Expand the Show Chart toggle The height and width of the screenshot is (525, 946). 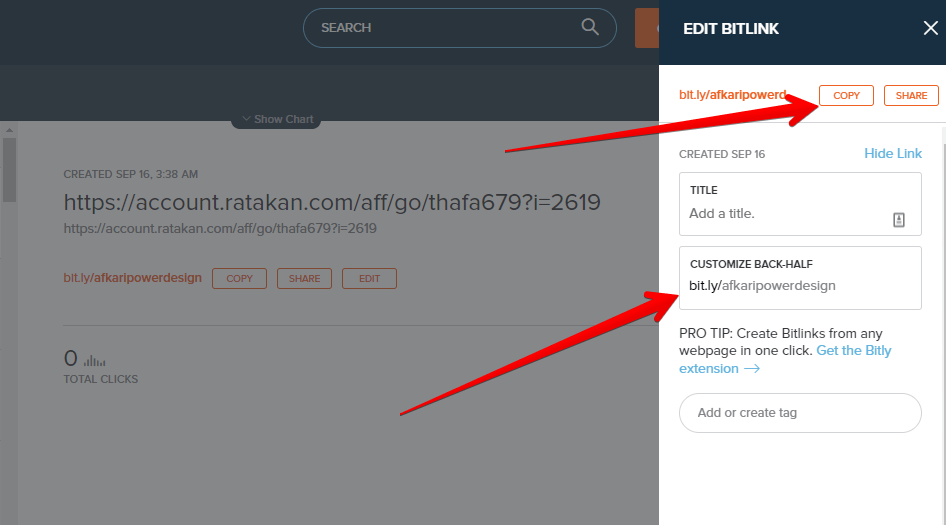click(x=275, y=119)
